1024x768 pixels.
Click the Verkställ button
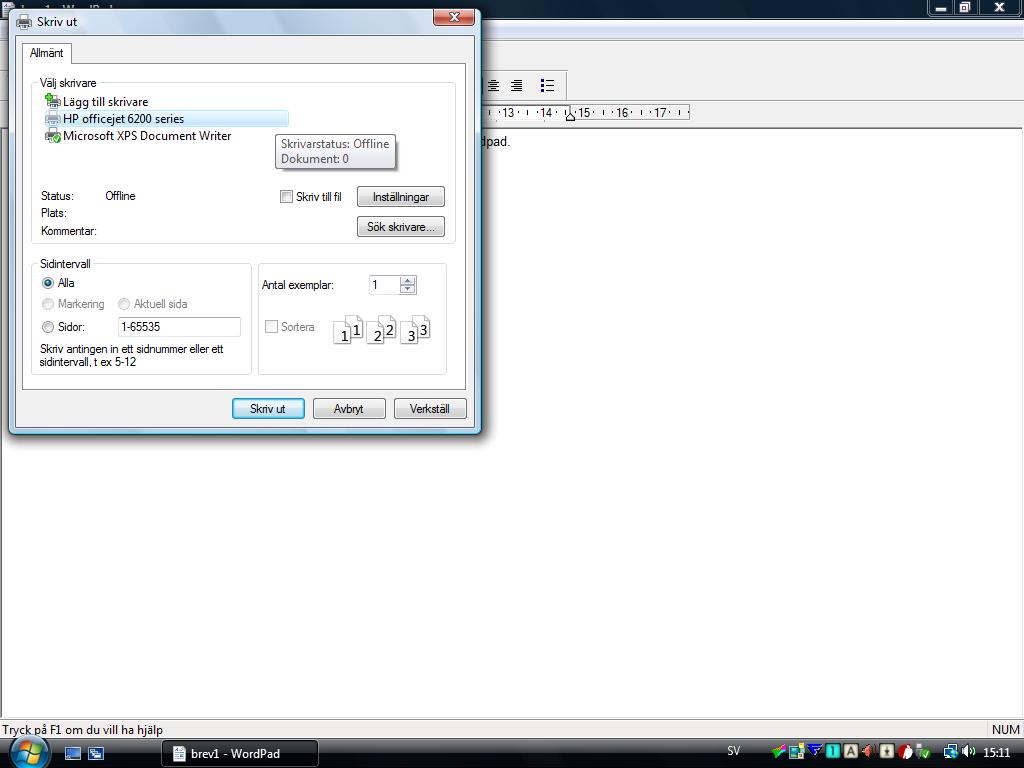pyautogui.click(x=430, y=409)
